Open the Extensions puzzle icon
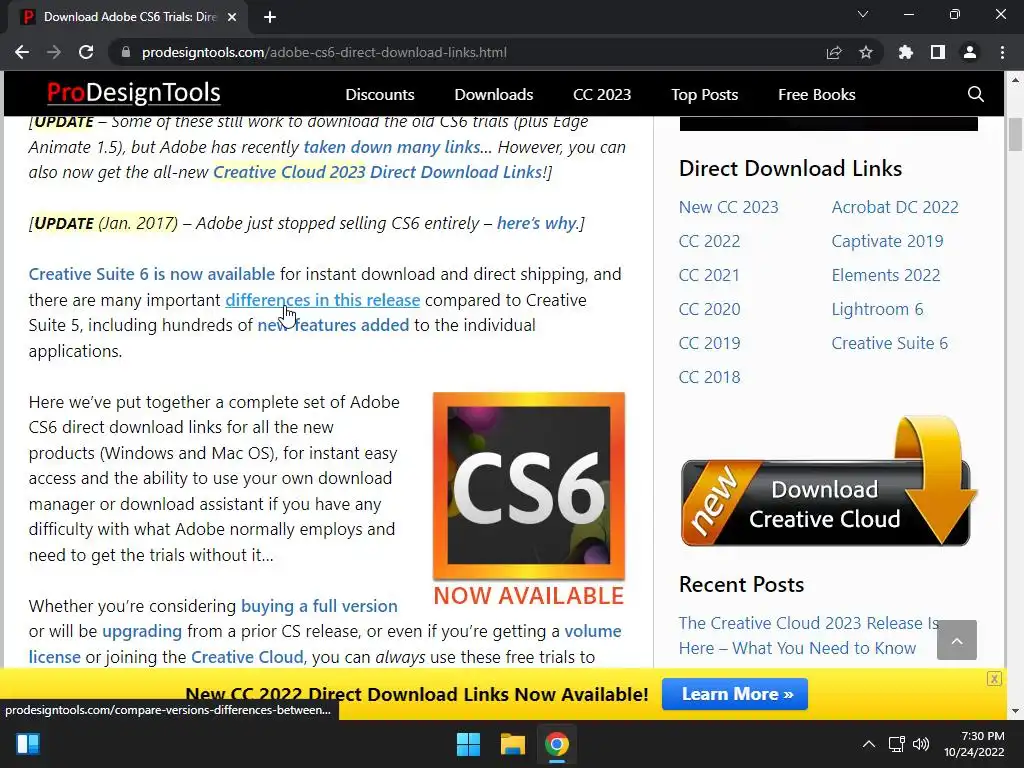 click(x=906, y=52)
